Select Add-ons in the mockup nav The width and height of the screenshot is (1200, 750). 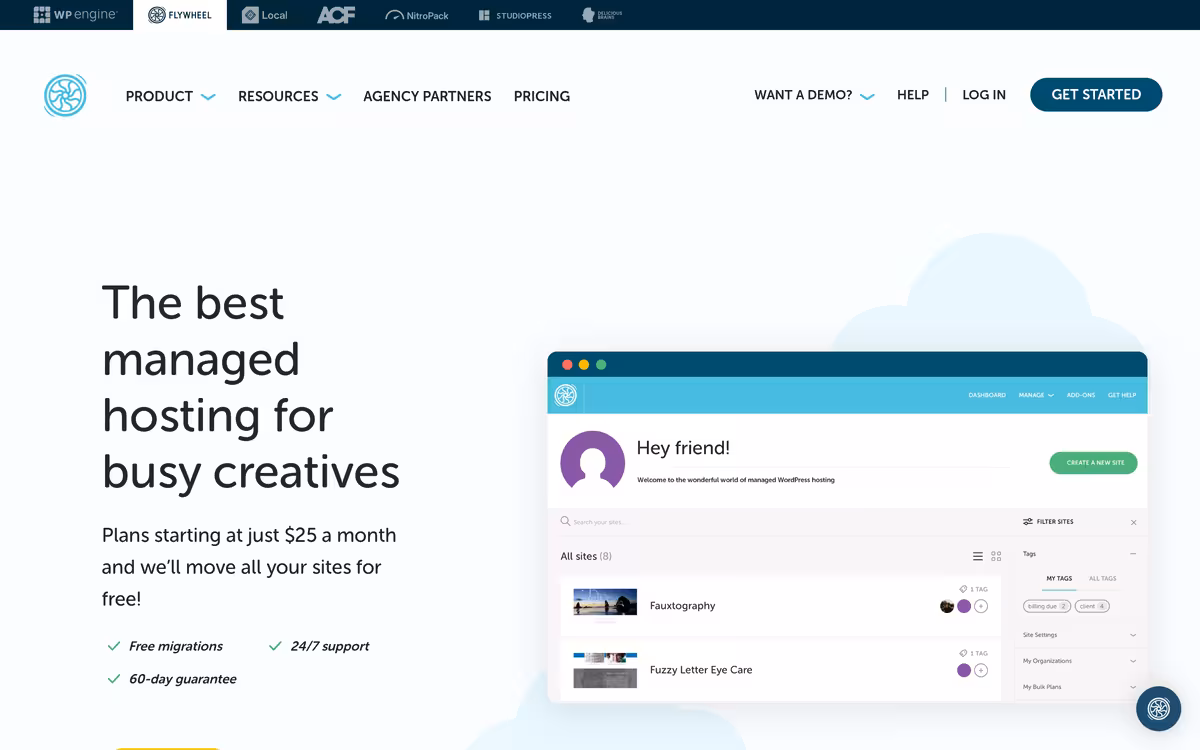click(x=1081, y=395)
